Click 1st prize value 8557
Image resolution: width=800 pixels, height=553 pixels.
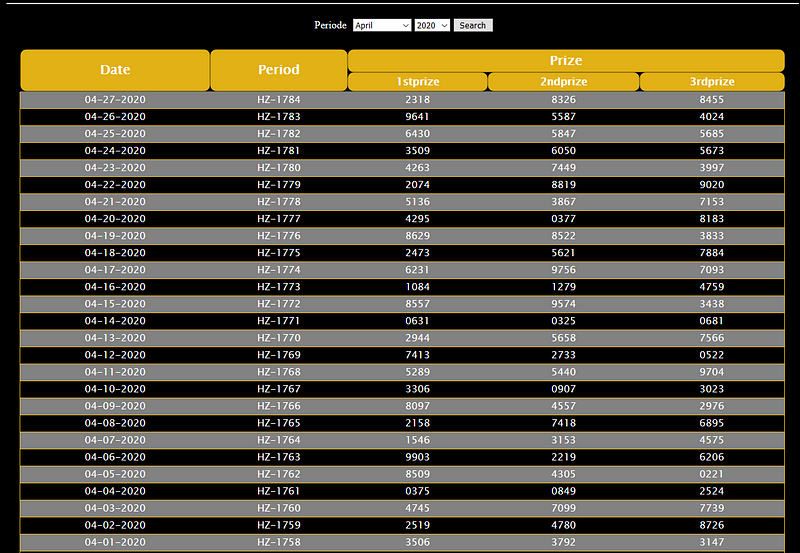[x=417, y=304]
